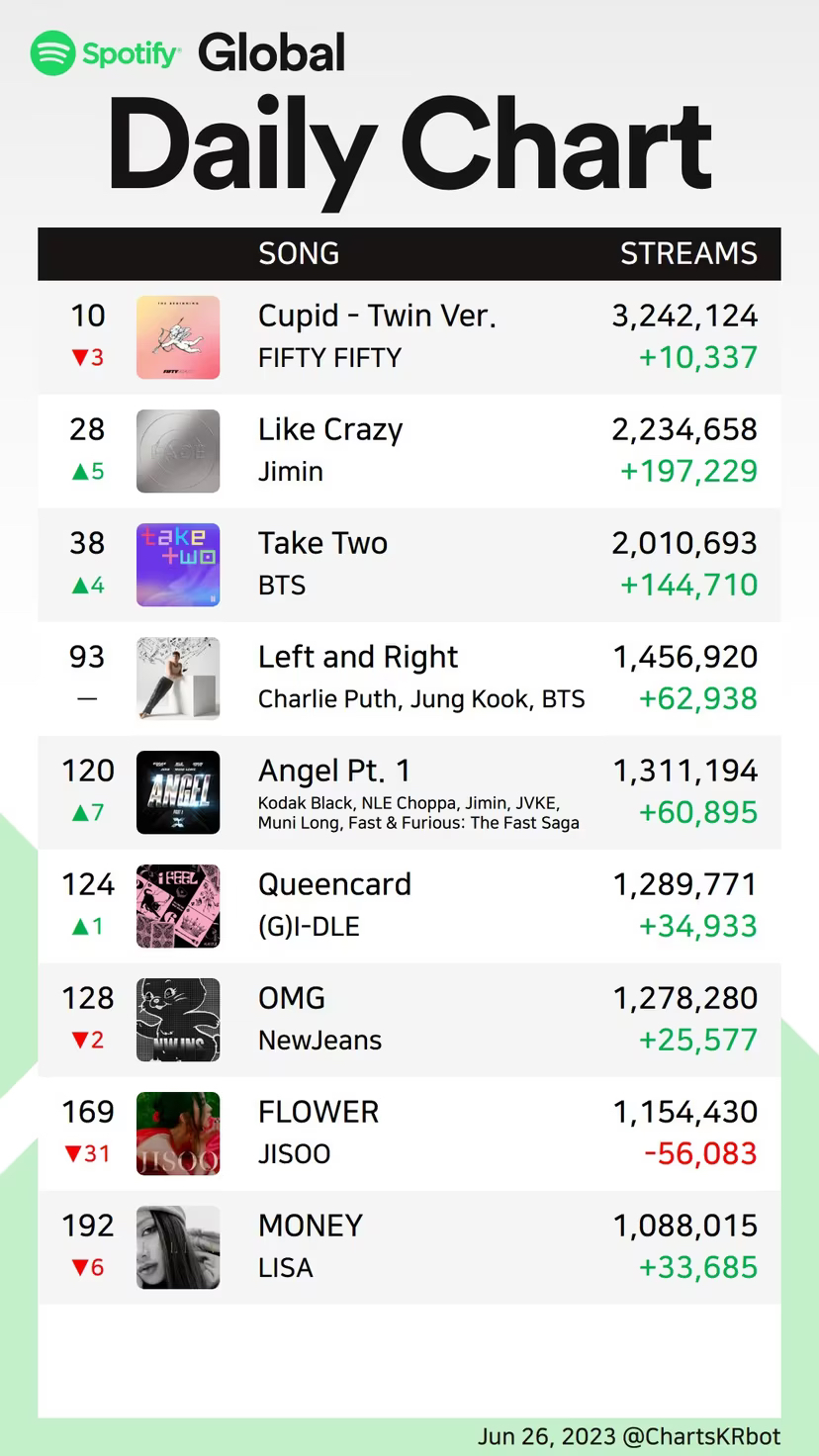Select the Angel Pt. 1 cover image
This screenshot has height=1456, width=819.
coord(178,792)
